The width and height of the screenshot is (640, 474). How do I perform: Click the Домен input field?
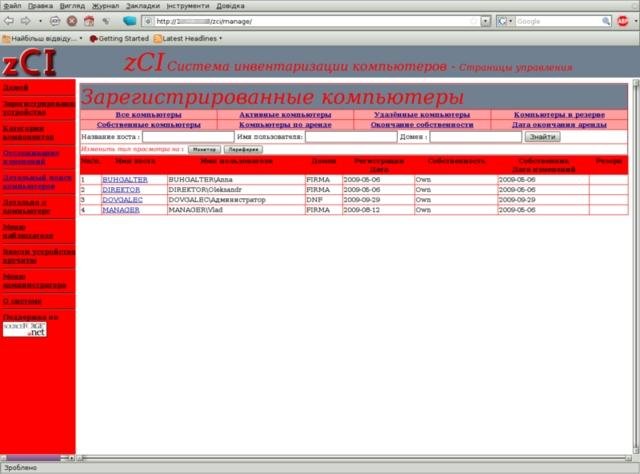[x=476, y=137]
